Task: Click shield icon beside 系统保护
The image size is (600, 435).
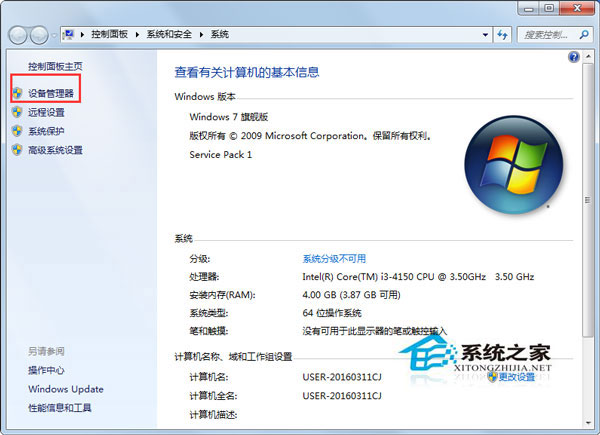Action: coord(17,131)
